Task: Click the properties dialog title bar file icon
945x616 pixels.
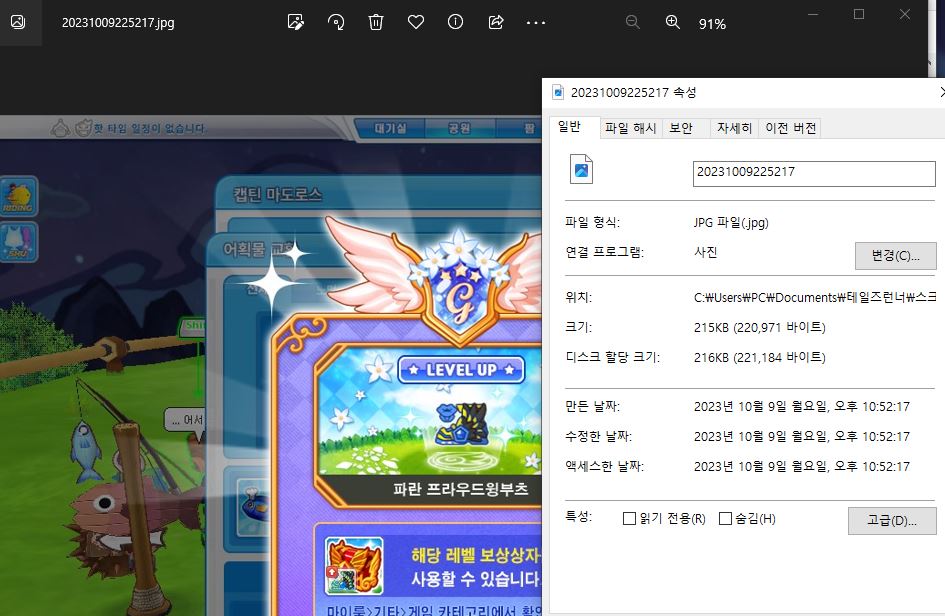Action: click(559, 92)
